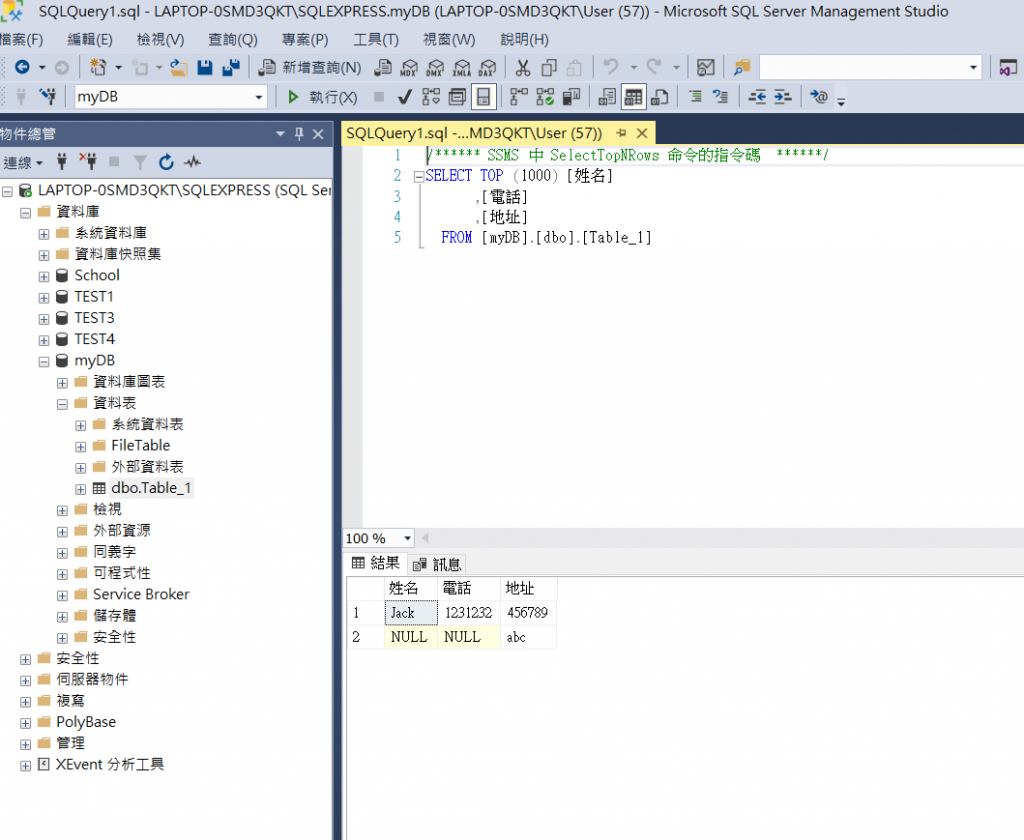The height and width of the screenshot is (840, 1024).
Task: Click the Decrease Indent icon
Action: [757, 97]
